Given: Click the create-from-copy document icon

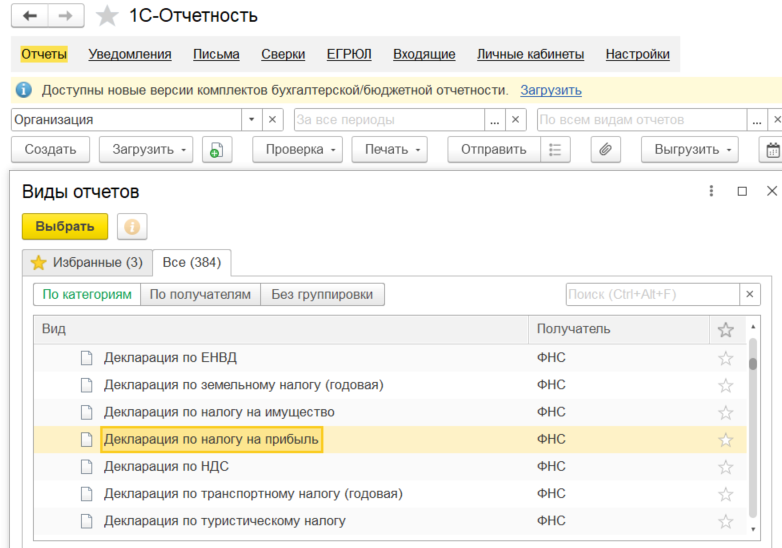Looking at the screenshot, I should coord(217,150).
